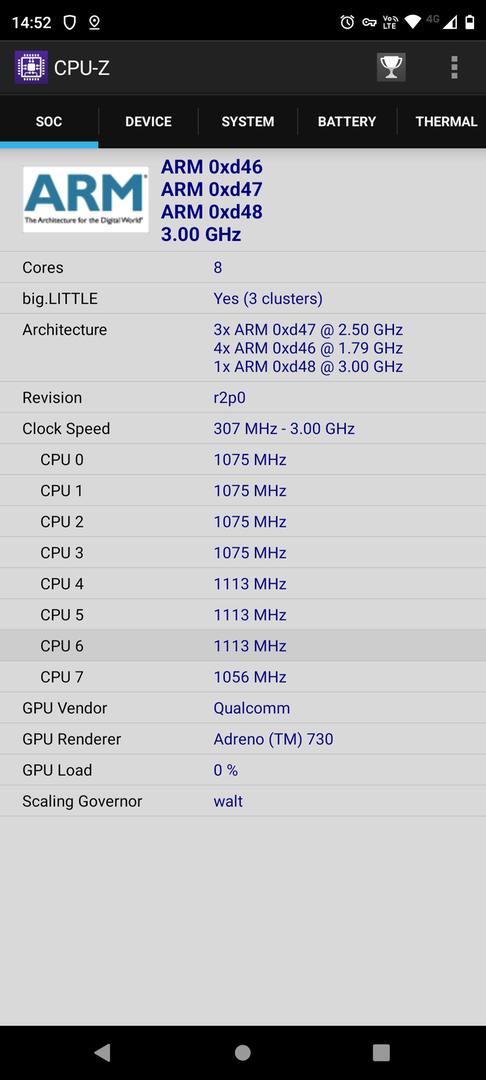Tap the big.LITTLE clusters row

click(243, 298)
